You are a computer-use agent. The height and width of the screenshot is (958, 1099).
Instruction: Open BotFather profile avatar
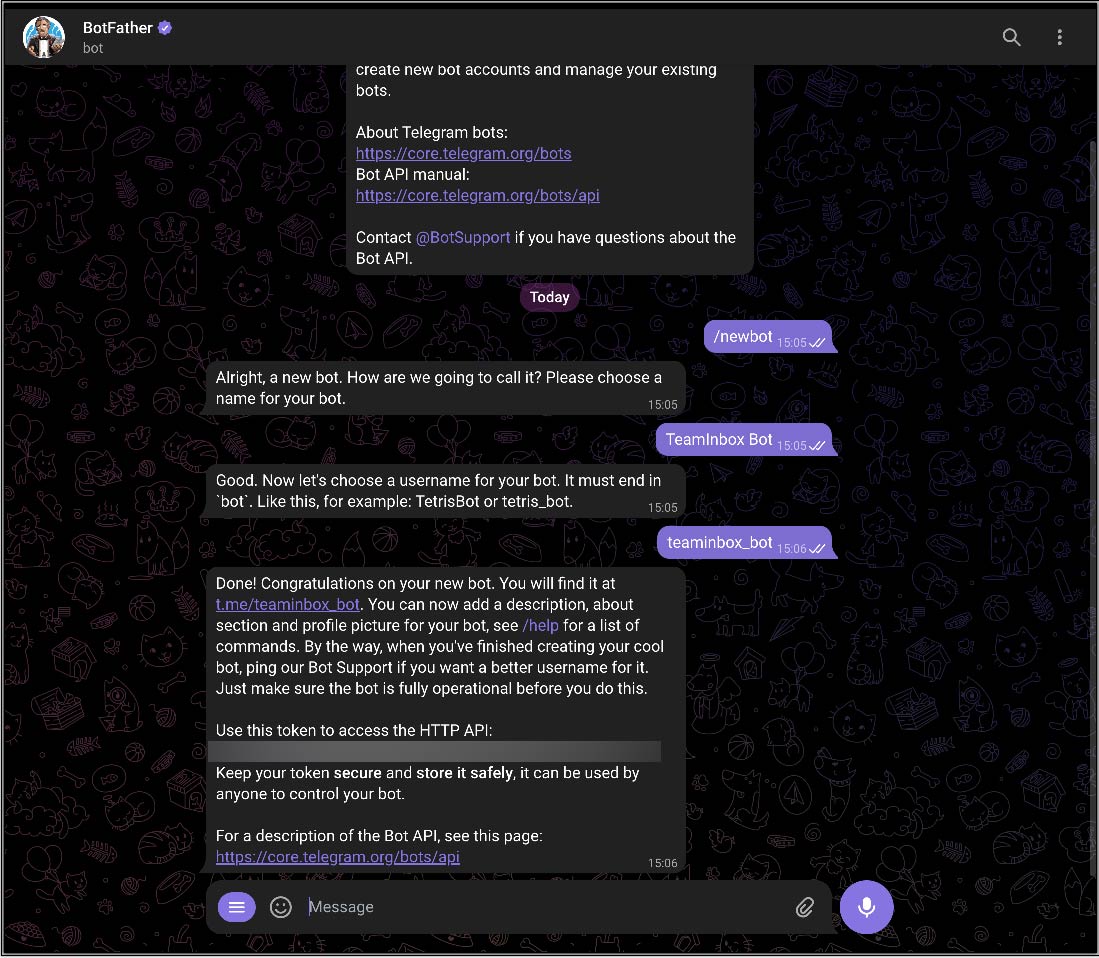(44, 36)
